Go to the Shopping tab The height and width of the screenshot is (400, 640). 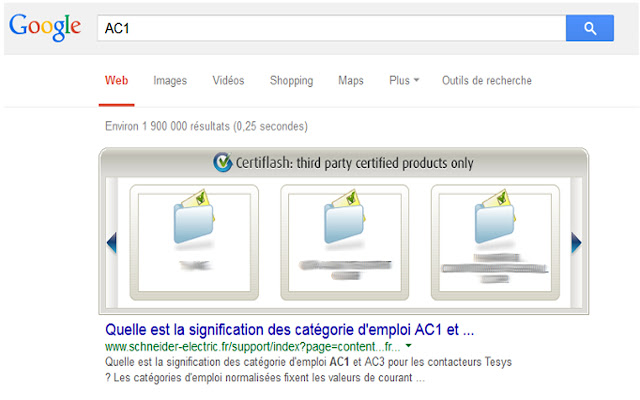point(291,80)
